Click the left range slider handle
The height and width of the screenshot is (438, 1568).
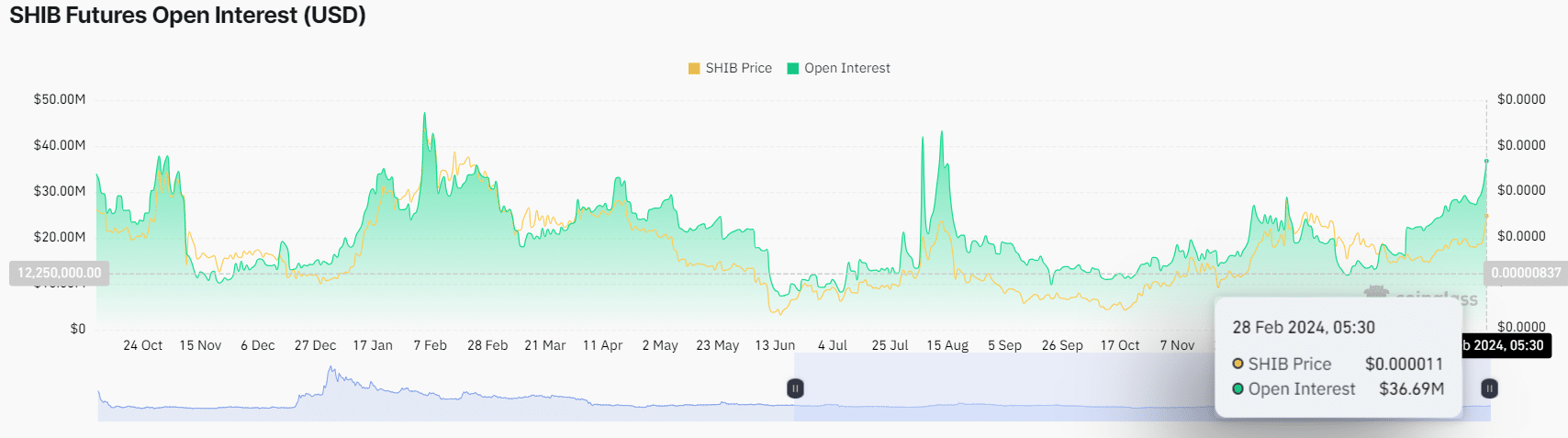tap(795, 388)
